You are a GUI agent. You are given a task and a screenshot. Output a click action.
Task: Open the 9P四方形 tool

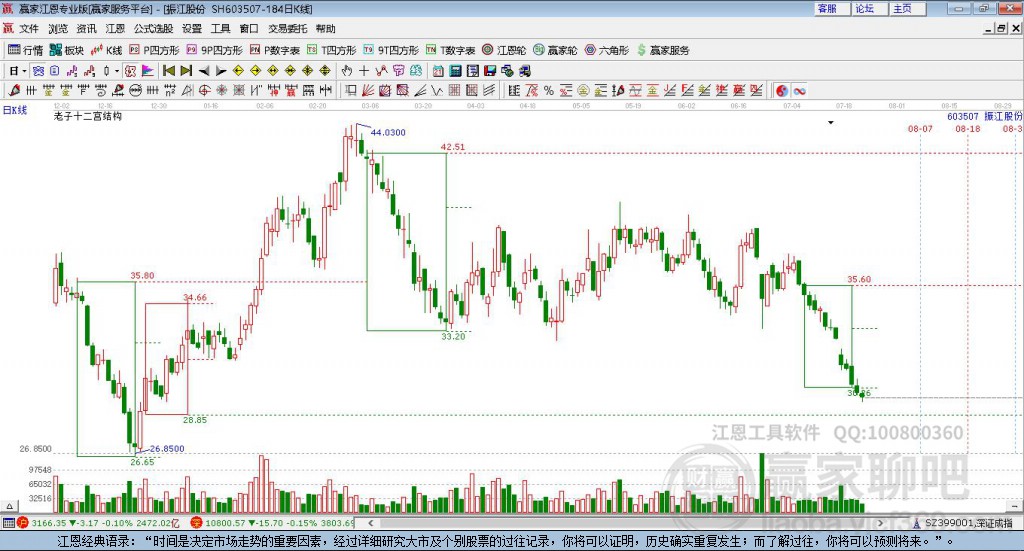214,50
